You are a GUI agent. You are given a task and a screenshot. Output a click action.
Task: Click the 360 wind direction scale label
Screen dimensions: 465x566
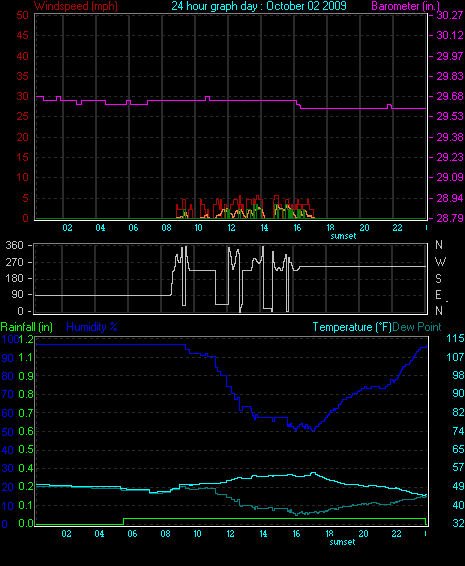(x=14, y=245)
